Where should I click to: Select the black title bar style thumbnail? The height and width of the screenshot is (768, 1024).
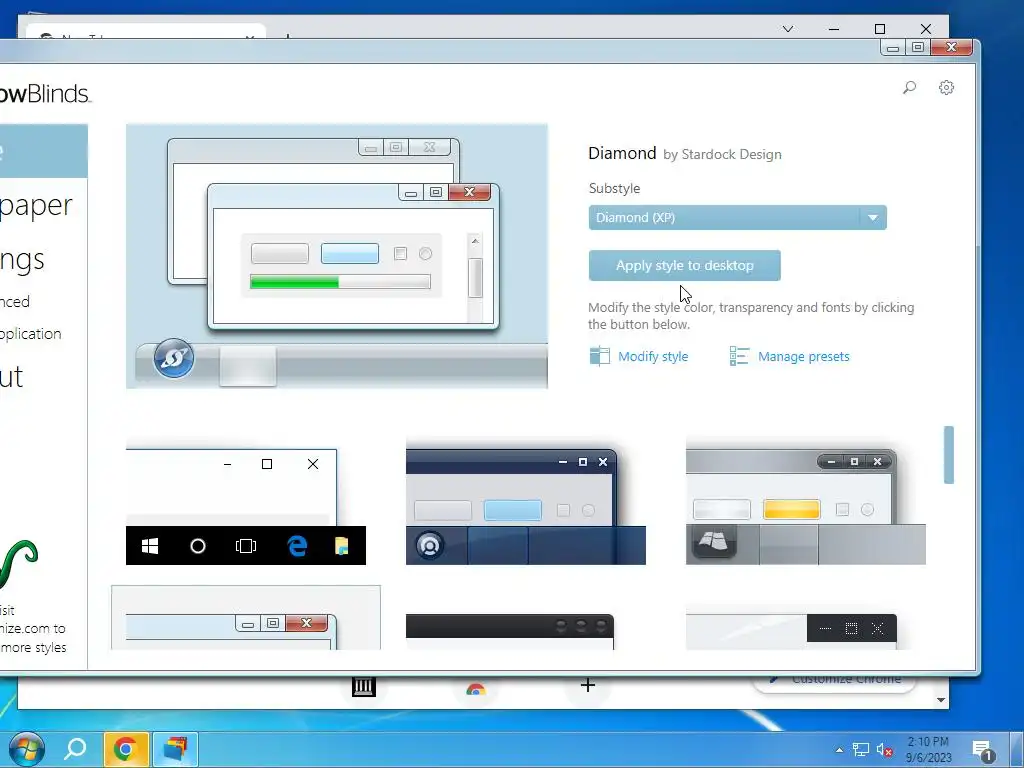click(x=509, y=632)
